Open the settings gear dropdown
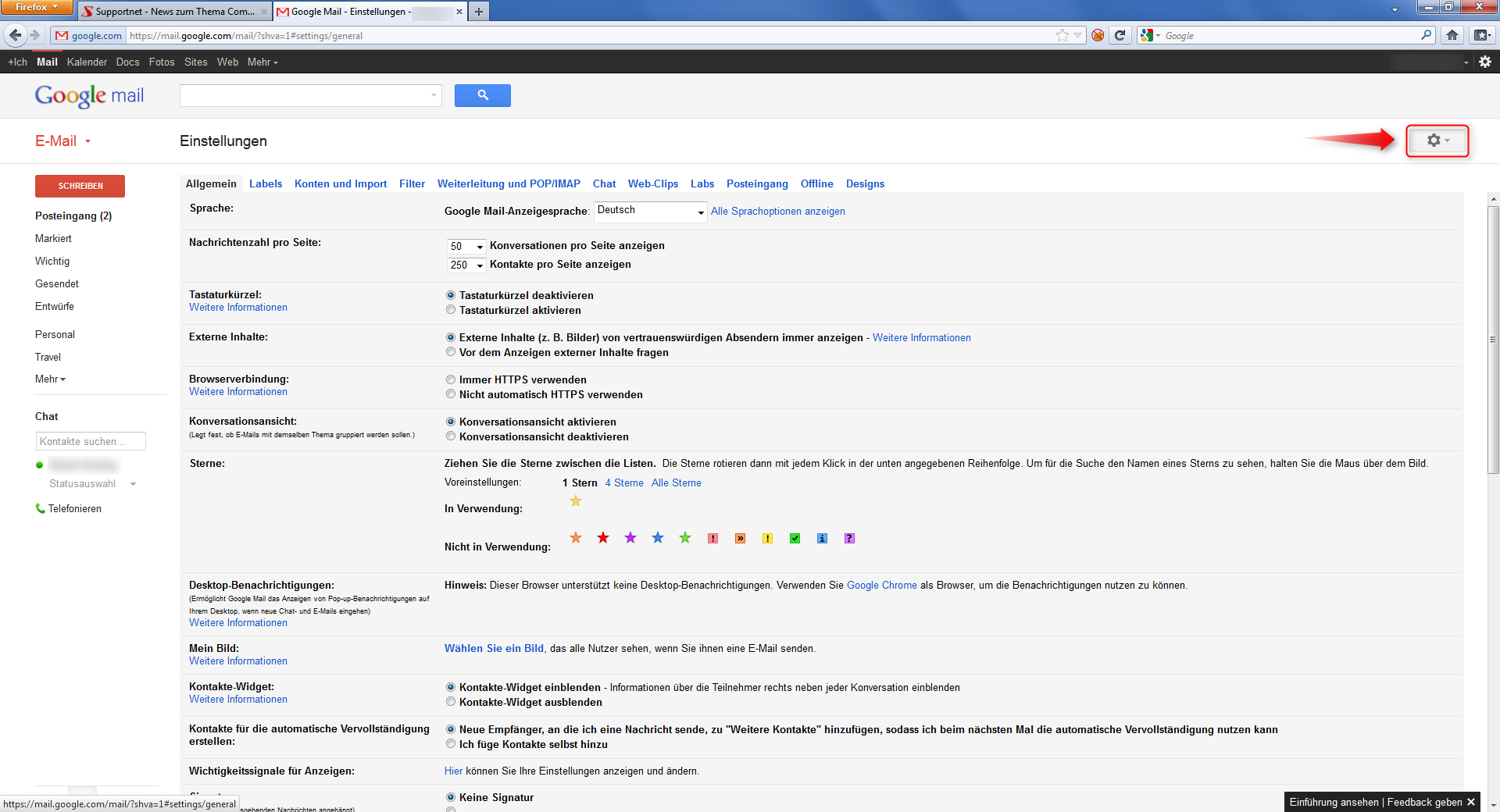Viewport: 1500px width, 812px height. click(x=1437, y=141)
